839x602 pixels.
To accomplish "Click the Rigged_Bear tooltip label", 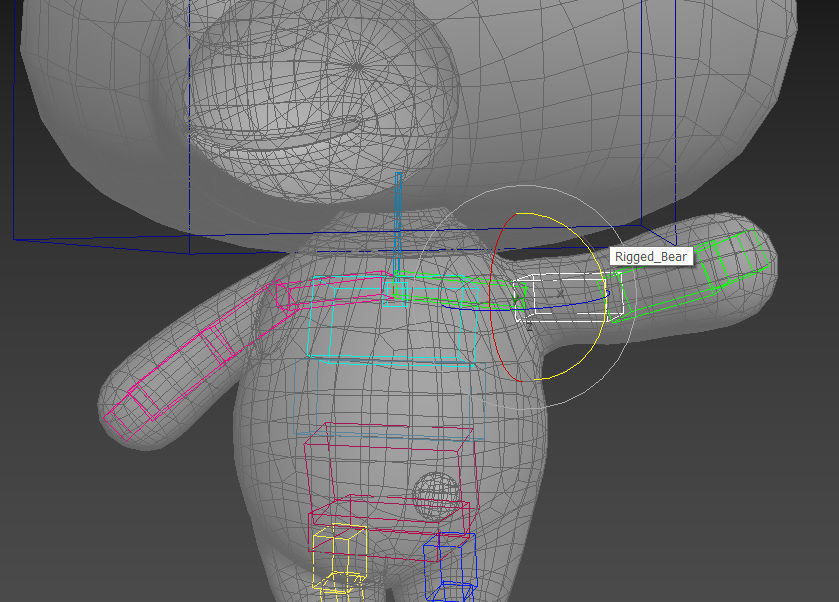I will [x=651, y=256].
